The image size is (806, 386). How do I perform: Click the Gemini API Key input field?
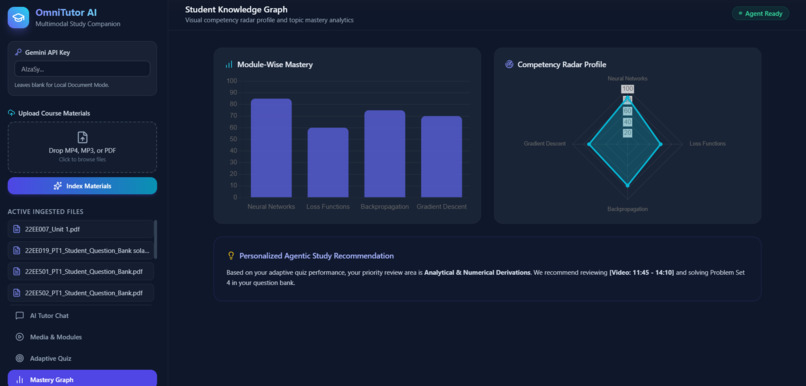click(x=82, y=69)
